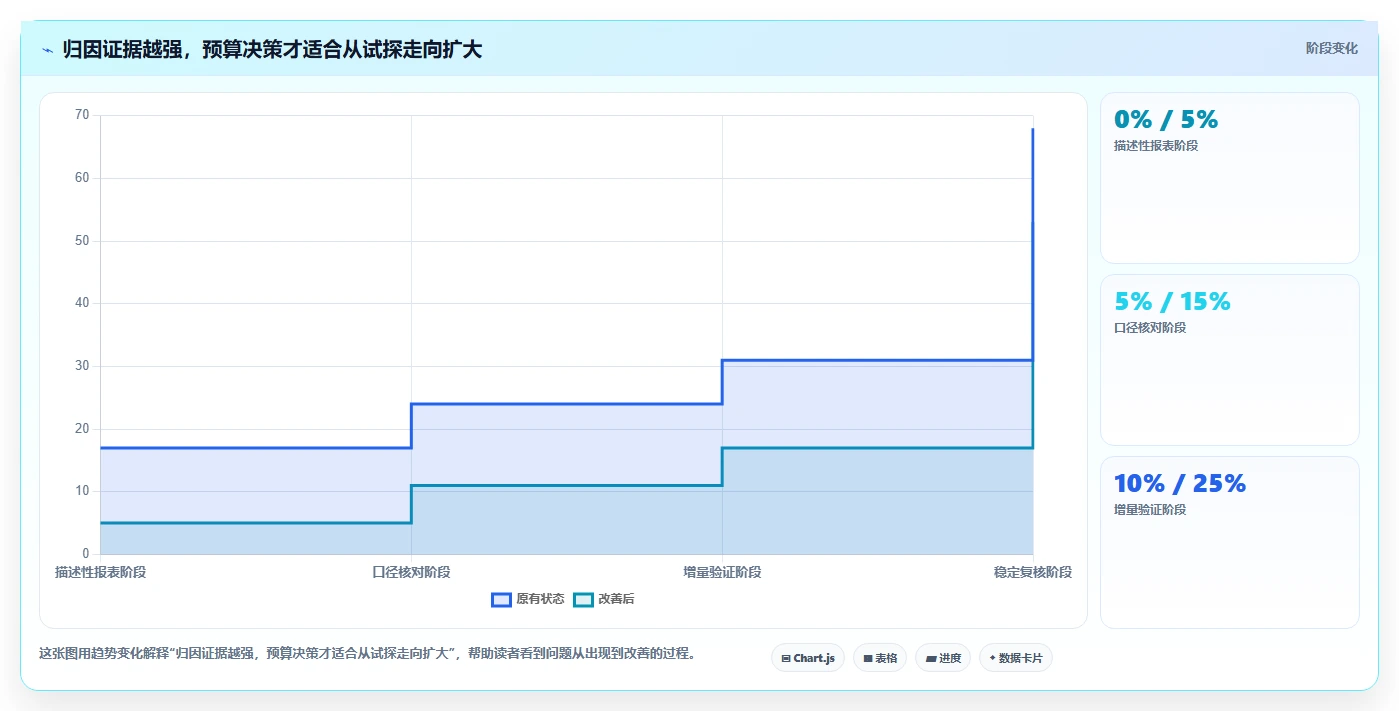Click the teal 改善后 legend swatch
The width and height of the screenshot is (1399, 711).
(583, 599)
